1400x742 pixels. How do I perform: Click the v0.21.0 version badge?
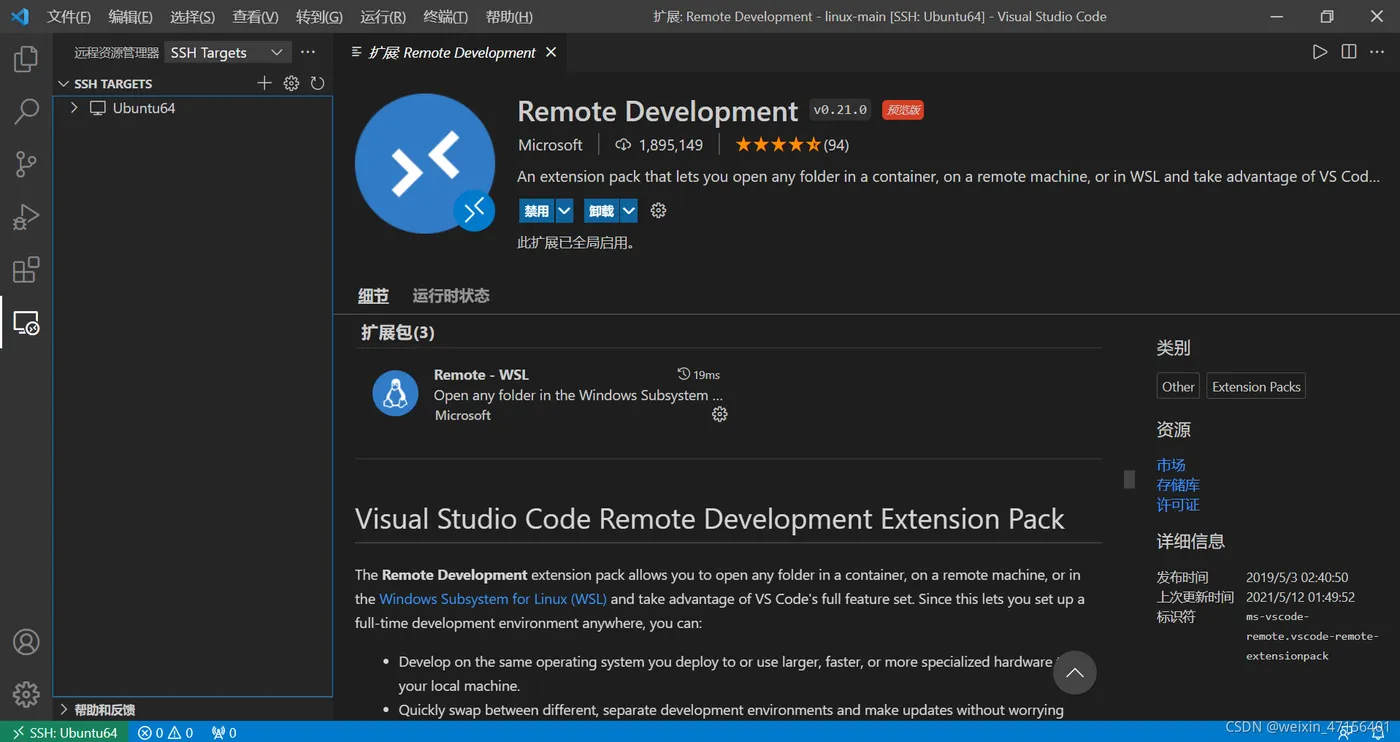point(840,110)
